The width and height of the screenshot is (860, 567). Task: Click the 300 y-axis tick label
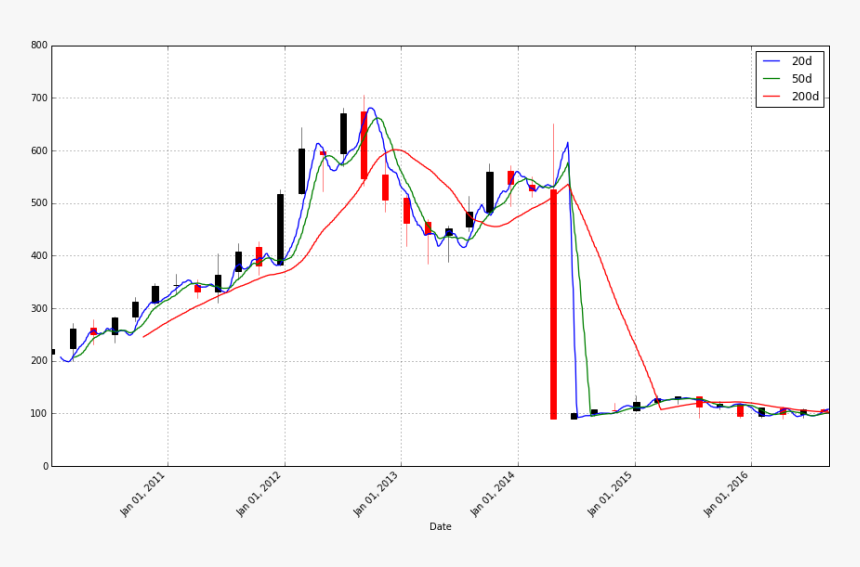(38, 309)
